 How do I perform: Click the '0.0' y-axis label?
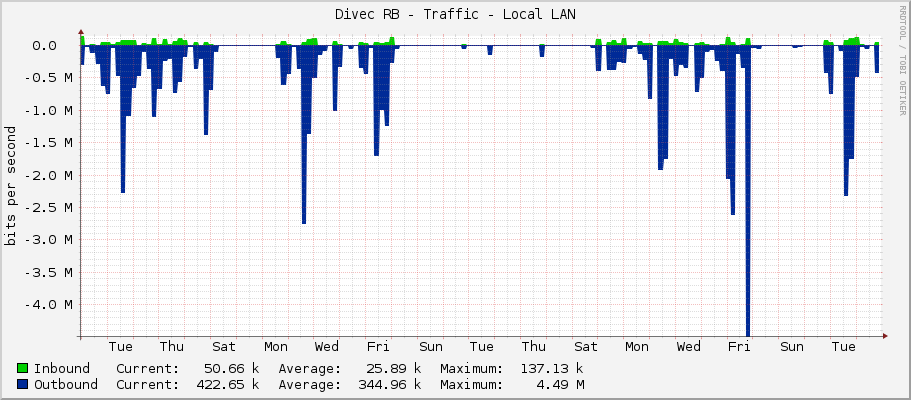[44, 45]
